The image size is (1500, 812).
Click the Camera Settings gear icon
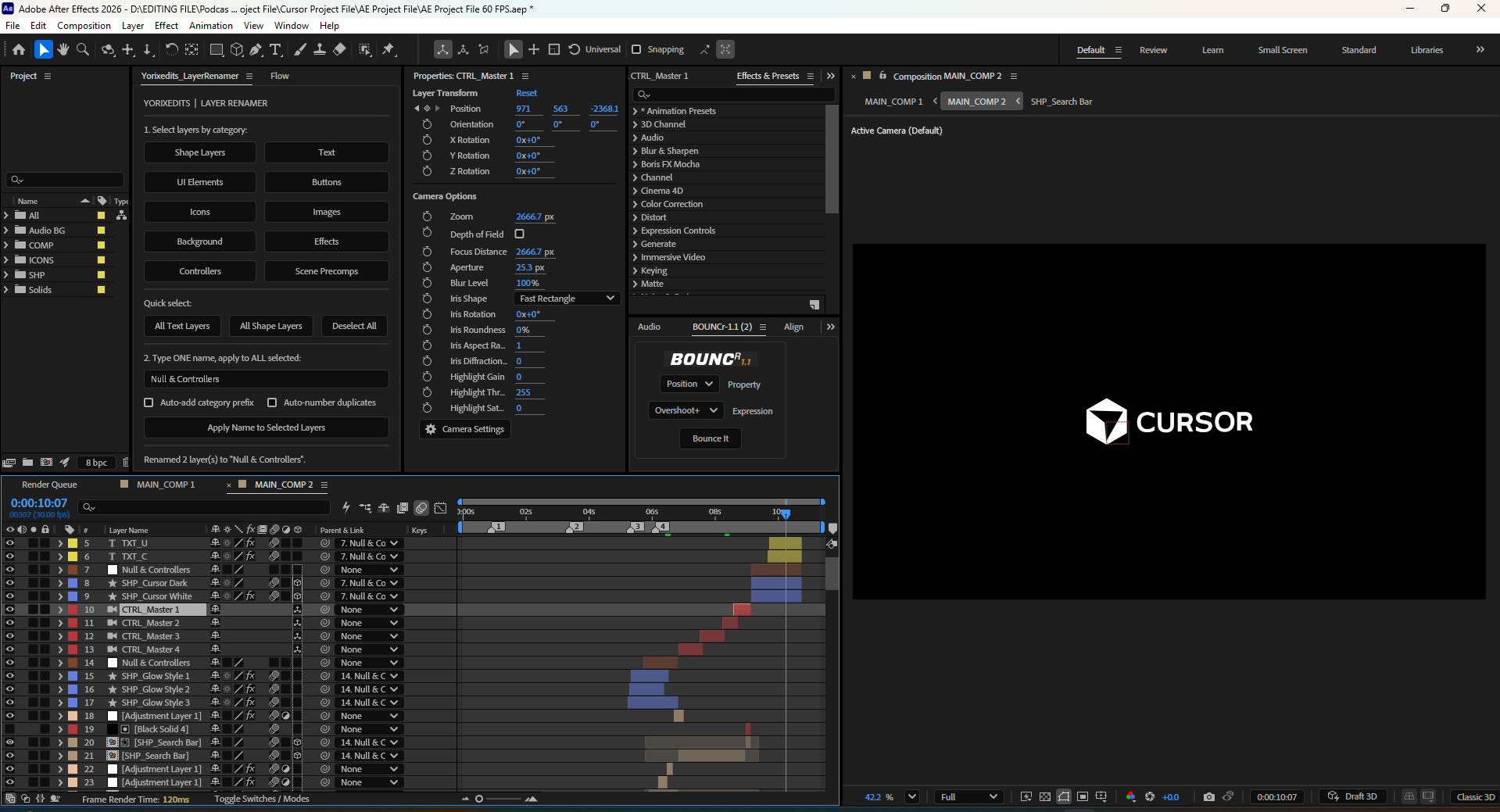click(x=431, y=429)
